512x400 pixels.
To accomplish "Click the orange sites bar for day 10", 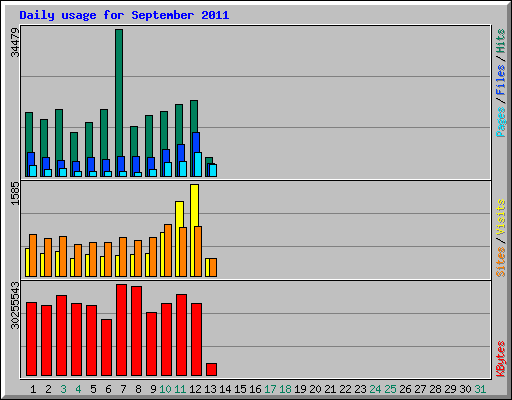I will (168, 250).
